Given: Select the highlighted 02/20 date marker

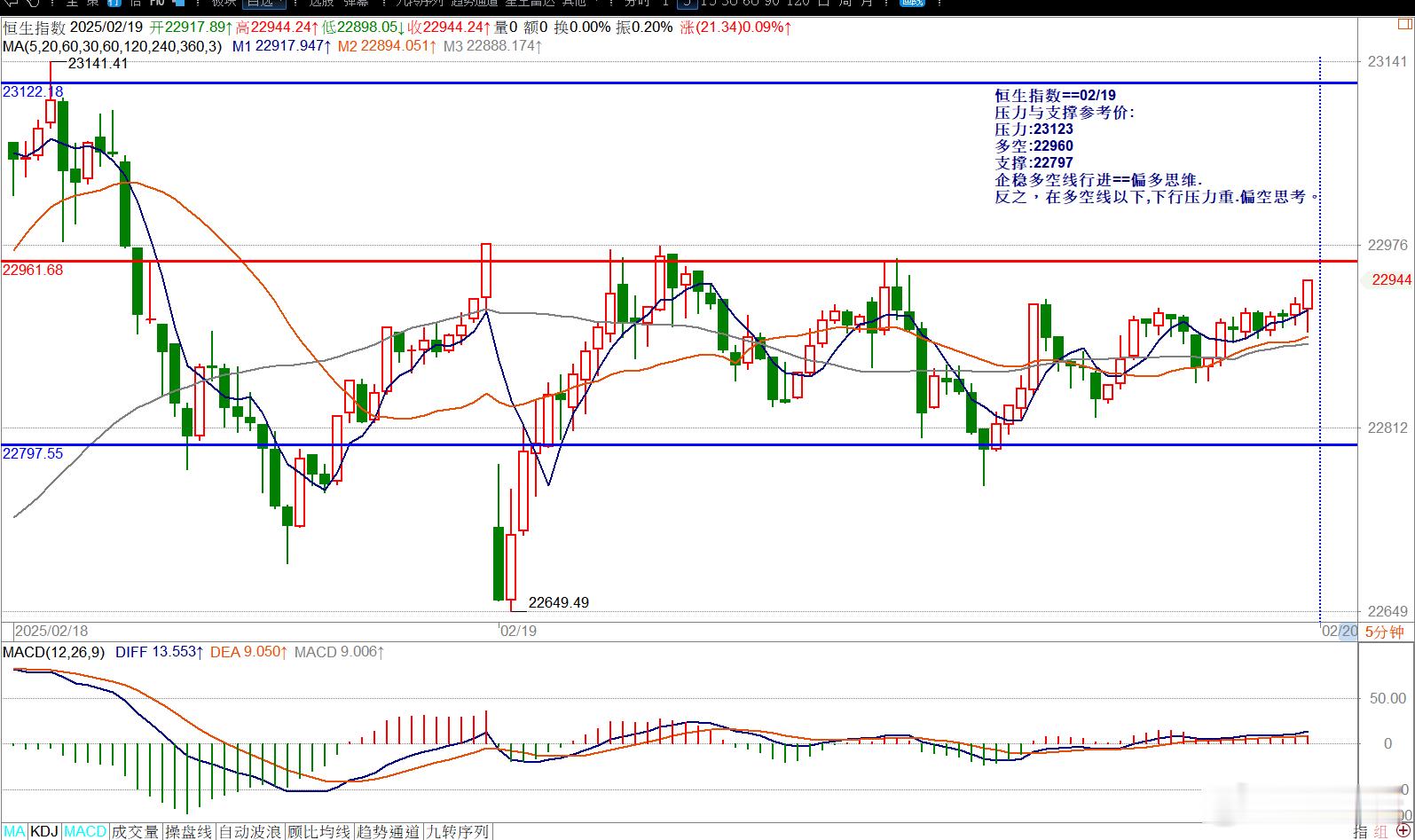Looking at the screenshot, I should click(x=1340, y=632).
